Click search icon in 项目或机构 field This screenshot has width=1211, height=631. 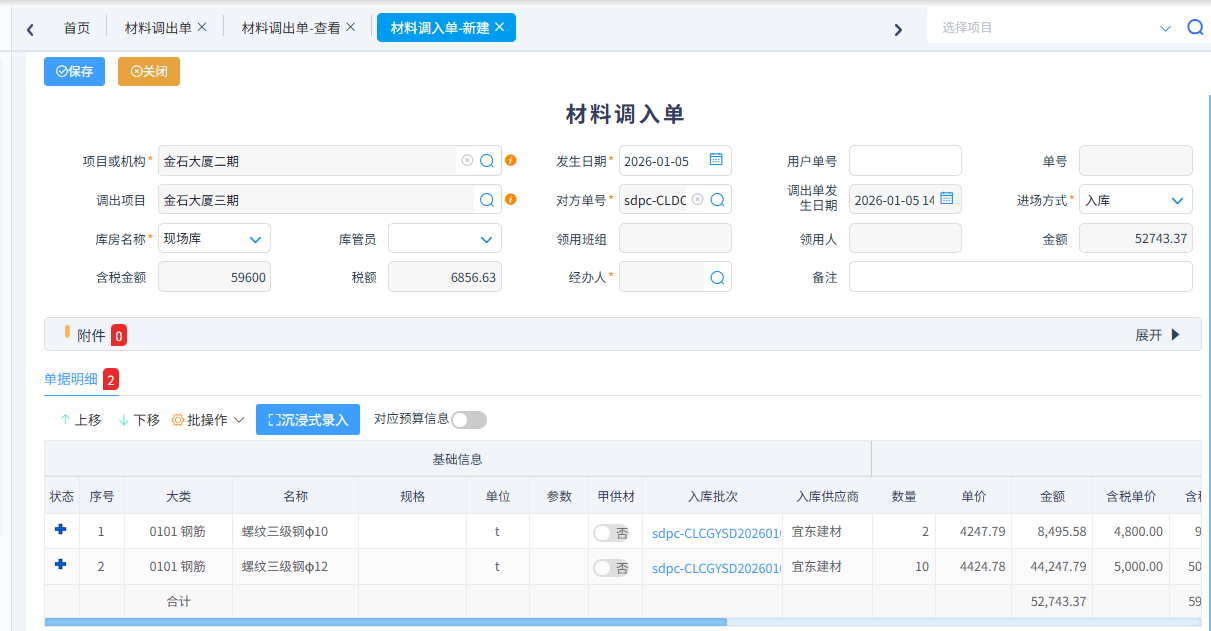[487, 161]
